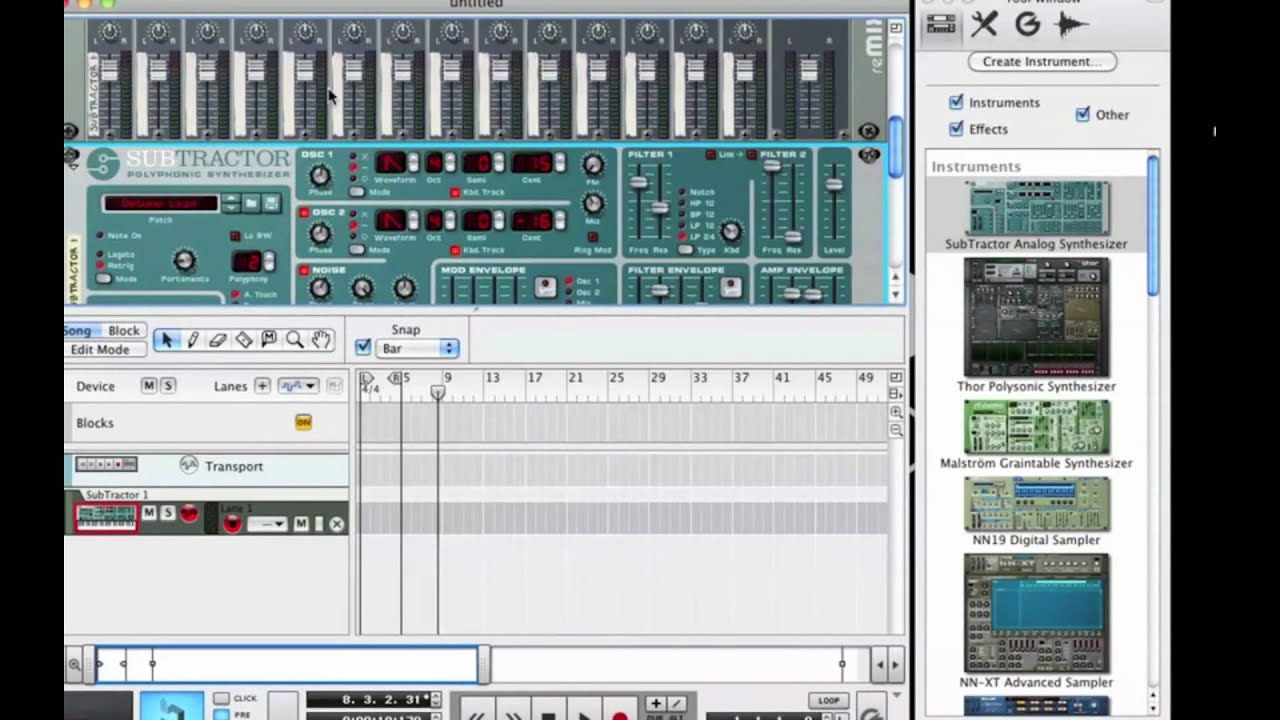The width and height of the screenshot is (1280, 720).
Task: Open the Device Palette tab in Tool Window
Action: click(941, 25)
